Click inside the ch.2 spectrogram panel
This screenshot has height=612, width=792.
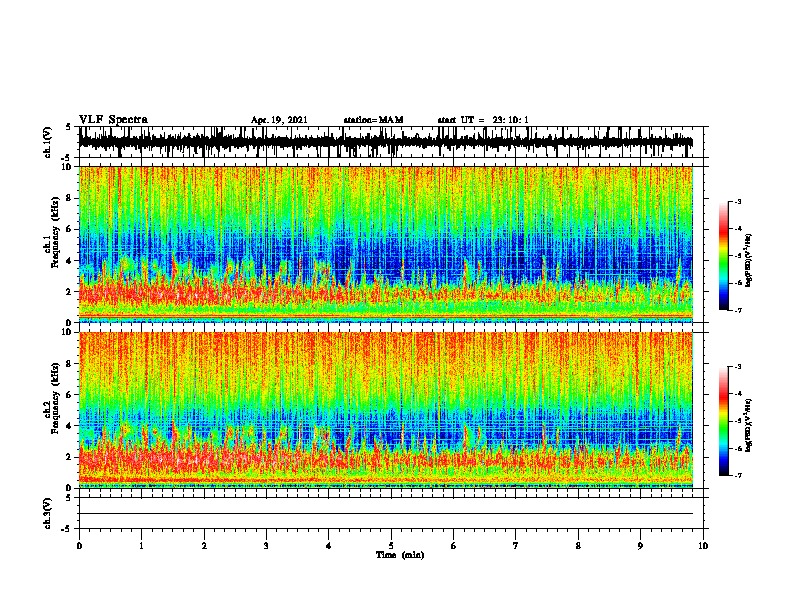coord(386,410)
